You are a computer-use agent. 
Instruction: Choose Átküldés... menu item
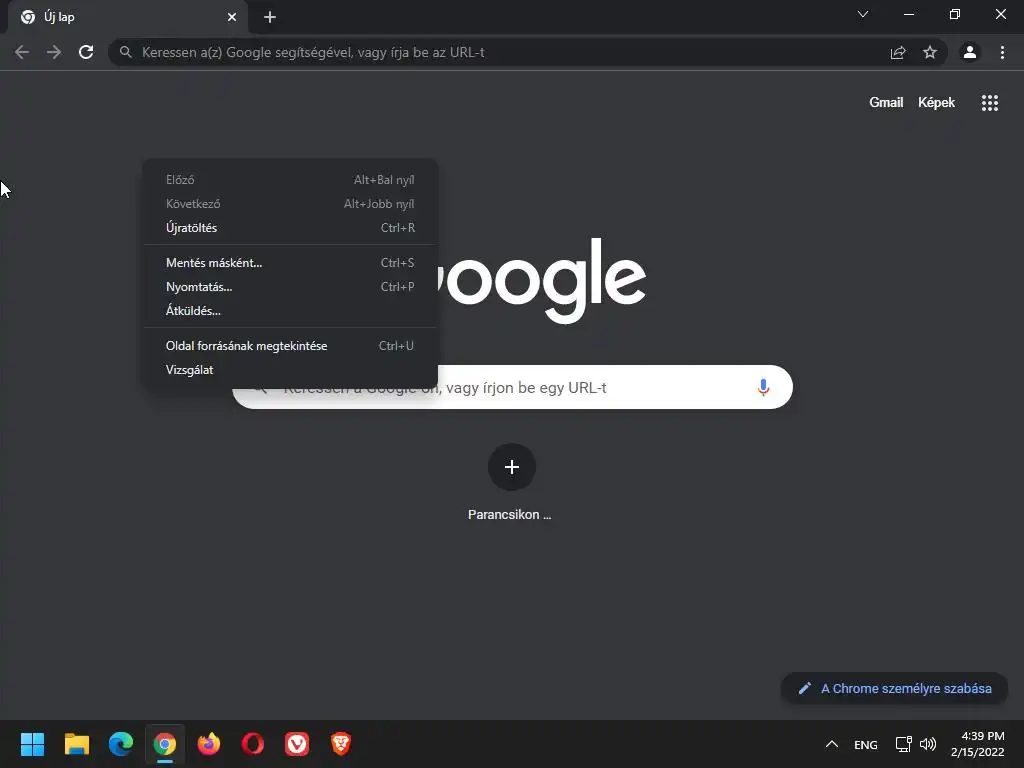pyautogui.click(x=290, y=311)
